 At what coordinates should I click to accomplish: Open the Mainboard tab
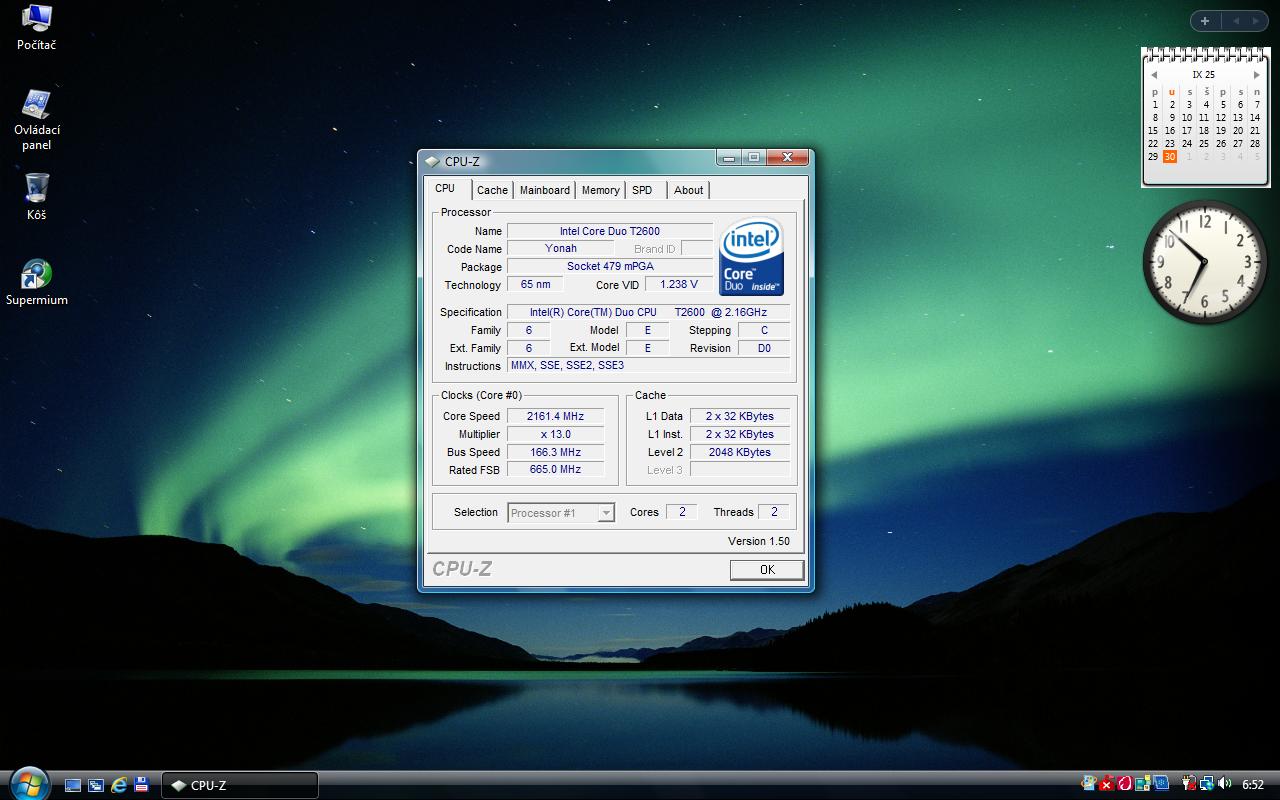tap(545, 190)
